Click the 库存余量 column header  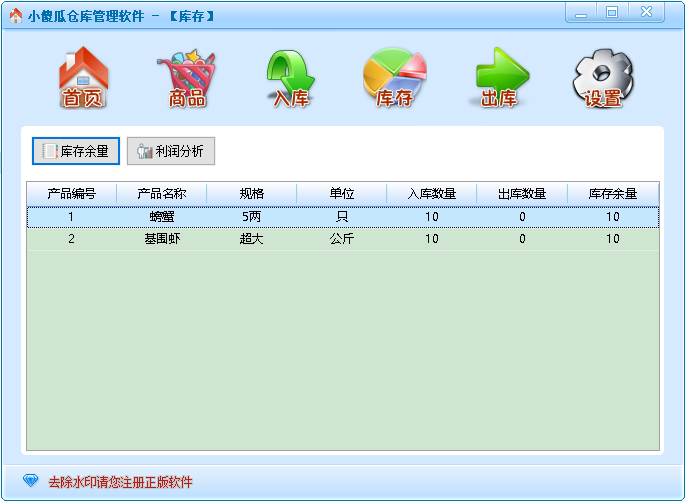tap(612, 194)
